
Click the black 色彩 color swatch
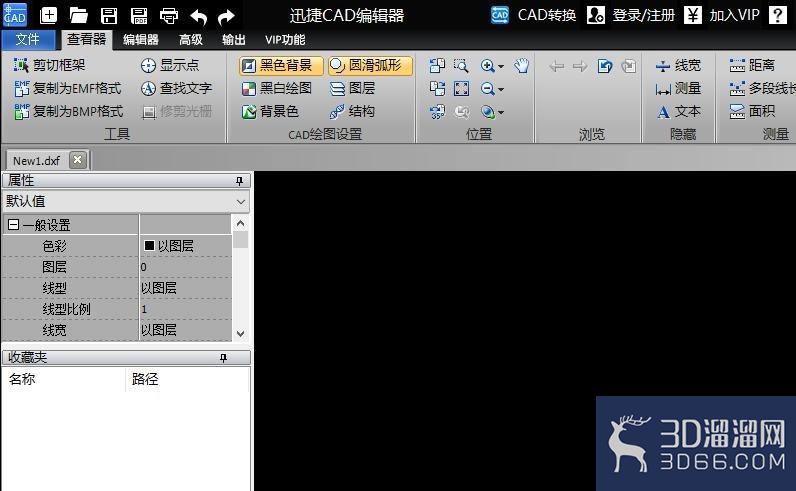point(149,246)
